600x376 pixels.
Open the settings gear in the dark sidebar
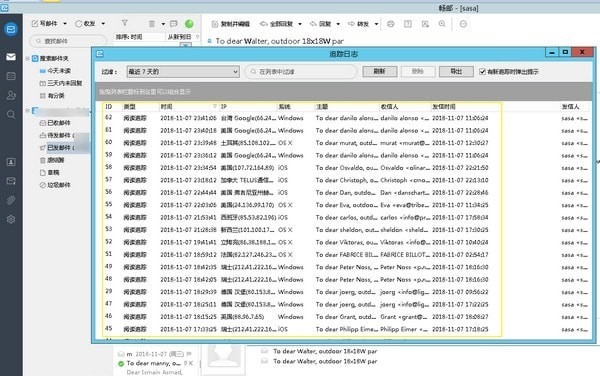[11, 219]
